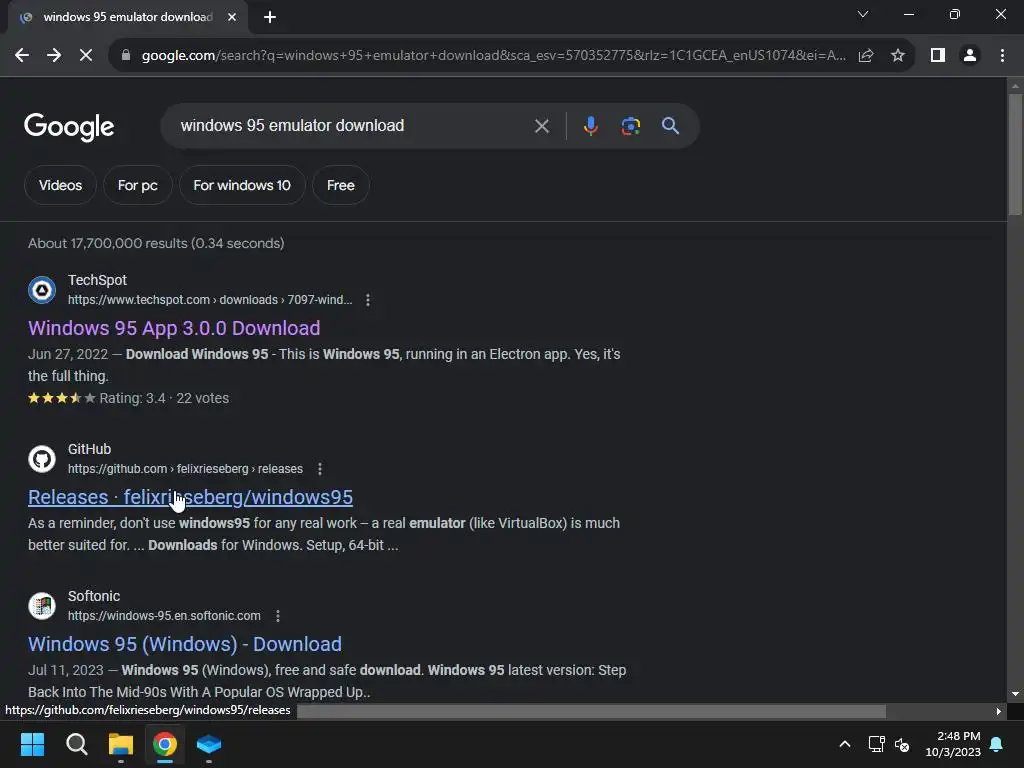Open a new browser tab

(270, 17)
